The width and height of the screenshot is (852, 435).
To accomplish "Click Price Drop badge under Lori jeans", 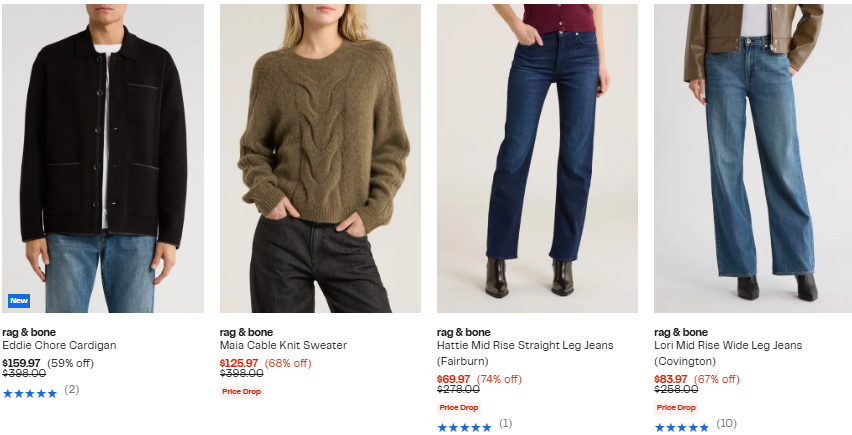I will click(676, 408).
